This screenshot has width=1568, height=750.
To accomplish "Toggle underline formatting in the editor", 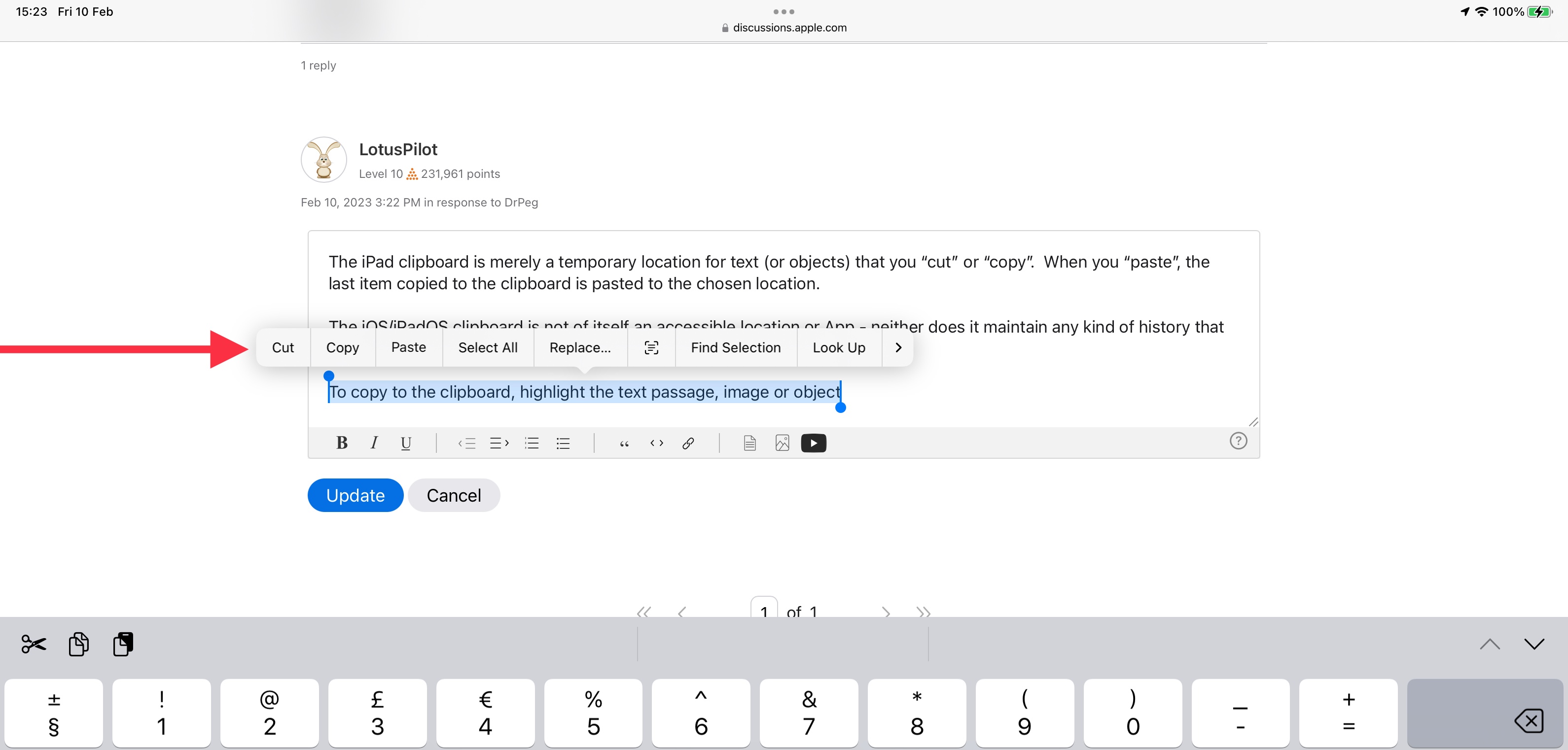I will (x=406, y=443).
